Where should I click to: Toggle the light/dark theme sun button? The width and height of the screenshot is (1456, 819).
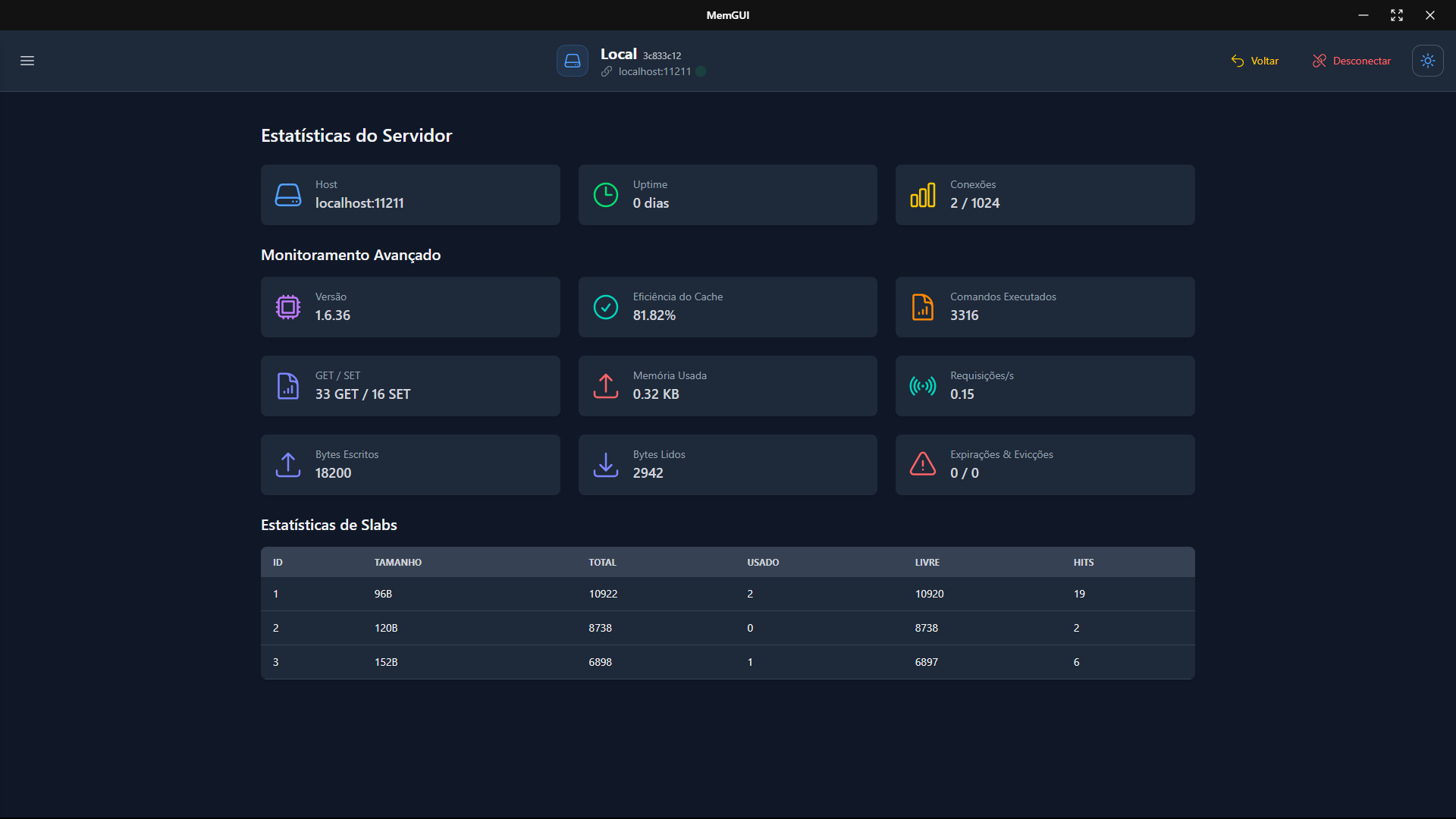[1428, 61]
